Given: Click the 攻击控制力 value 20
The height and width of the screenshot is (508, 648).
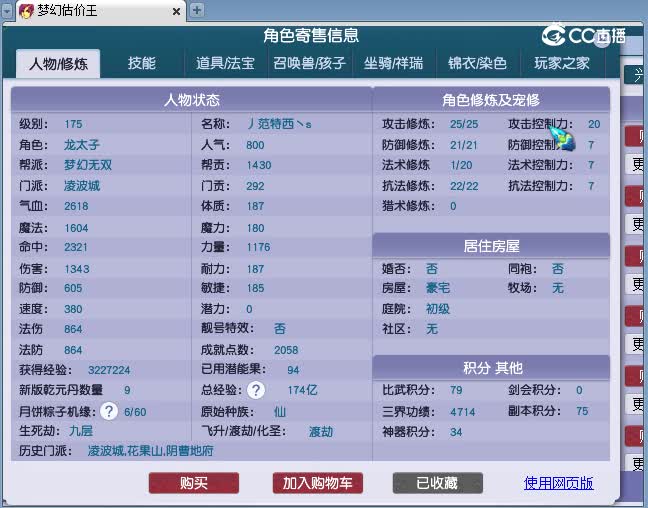Looking at the screenshot, I should pos(594,124).
